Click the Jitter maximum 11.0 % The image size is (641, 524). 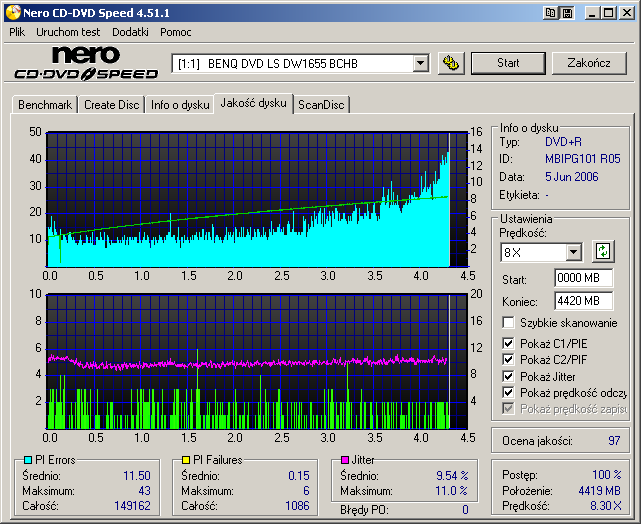coord(451,490)
